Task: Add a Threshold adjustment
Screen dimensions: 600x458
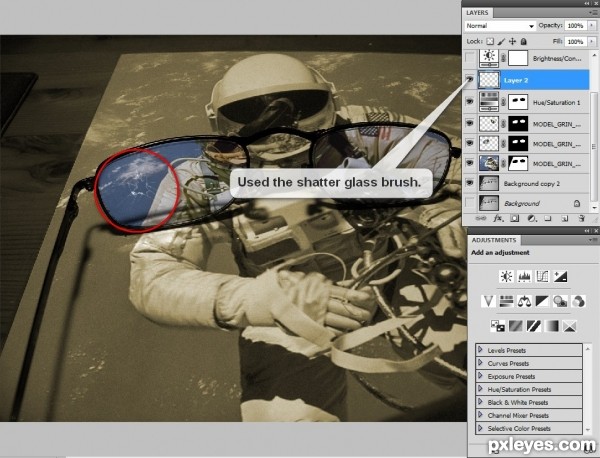Action: coord(533,326)
